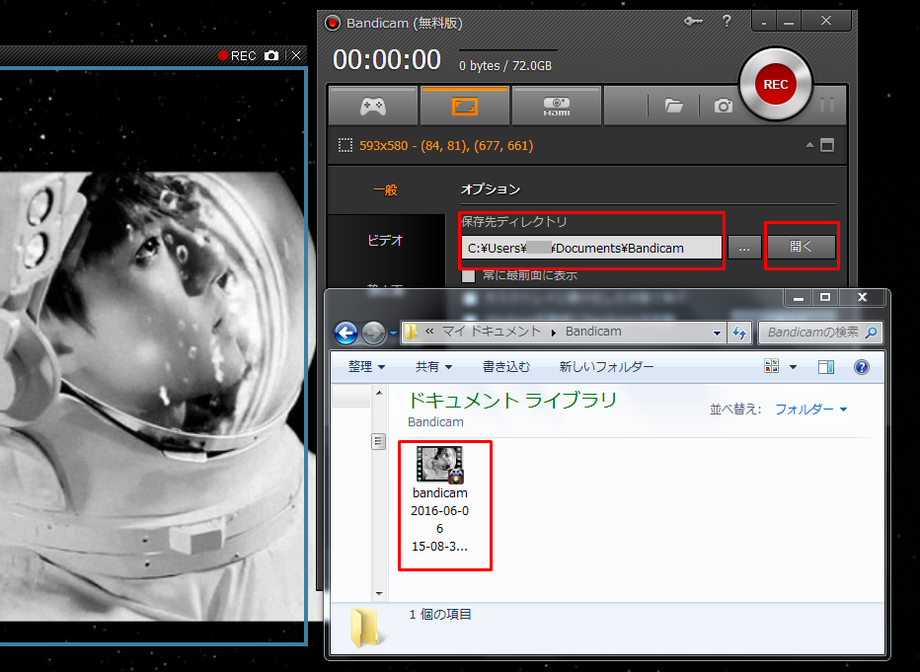
Task: Open the 整理 dropdown menu in Explorer
Action: pos(366,367)
